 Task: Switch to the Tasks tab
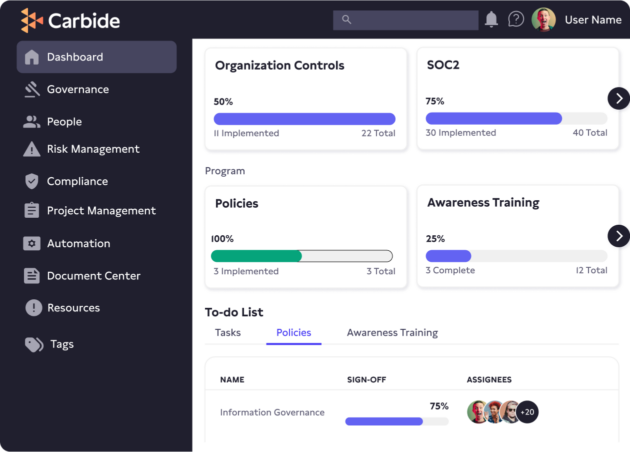coord(228,333)
